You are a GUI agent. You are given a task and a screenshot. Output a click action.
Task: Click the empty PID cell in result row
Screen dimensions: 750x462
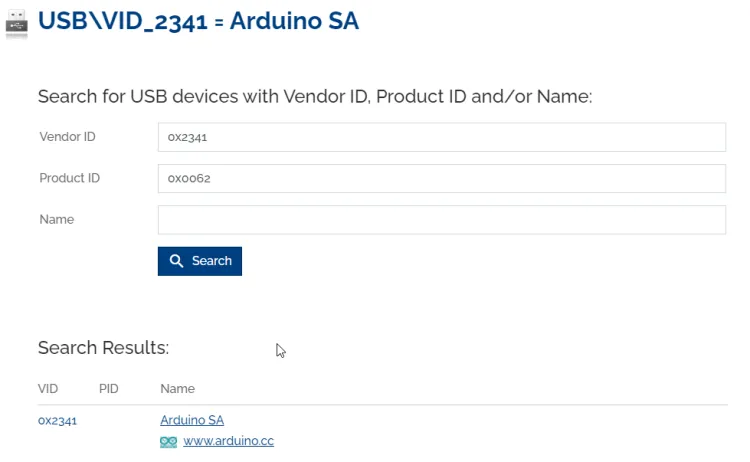(x=110, y=420)
